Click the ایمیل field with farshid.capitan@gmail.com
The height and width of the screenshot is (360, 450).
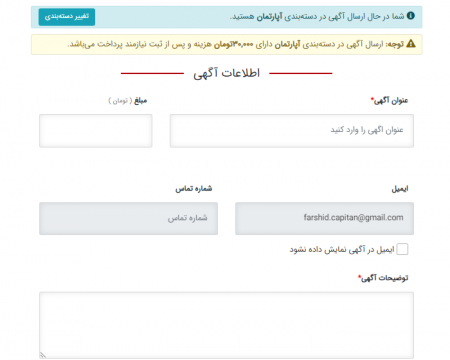[x=324, y=218]
